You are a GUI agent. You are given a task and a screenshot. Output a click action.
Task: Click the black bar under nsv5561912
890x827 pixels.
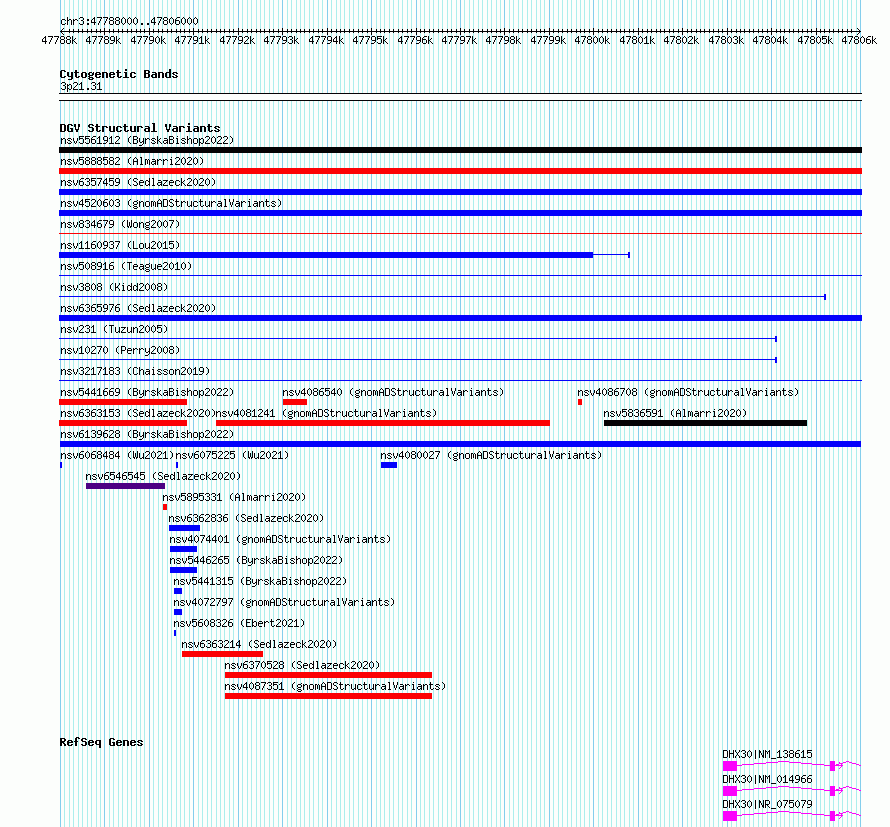pyautogui.click(x=460, y=150)
